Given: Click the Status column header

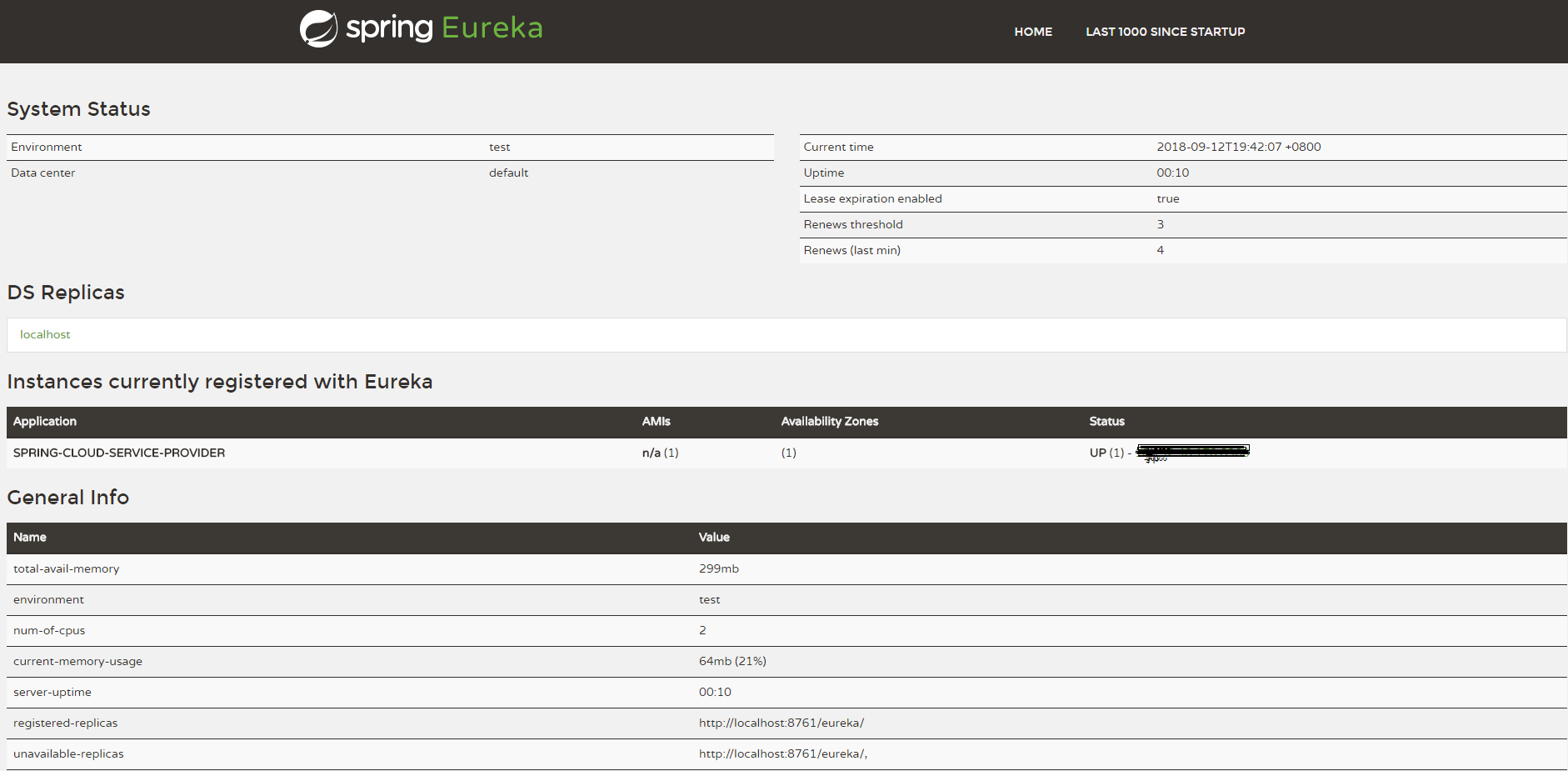Looking at the screenshot, I should 1106,422.
